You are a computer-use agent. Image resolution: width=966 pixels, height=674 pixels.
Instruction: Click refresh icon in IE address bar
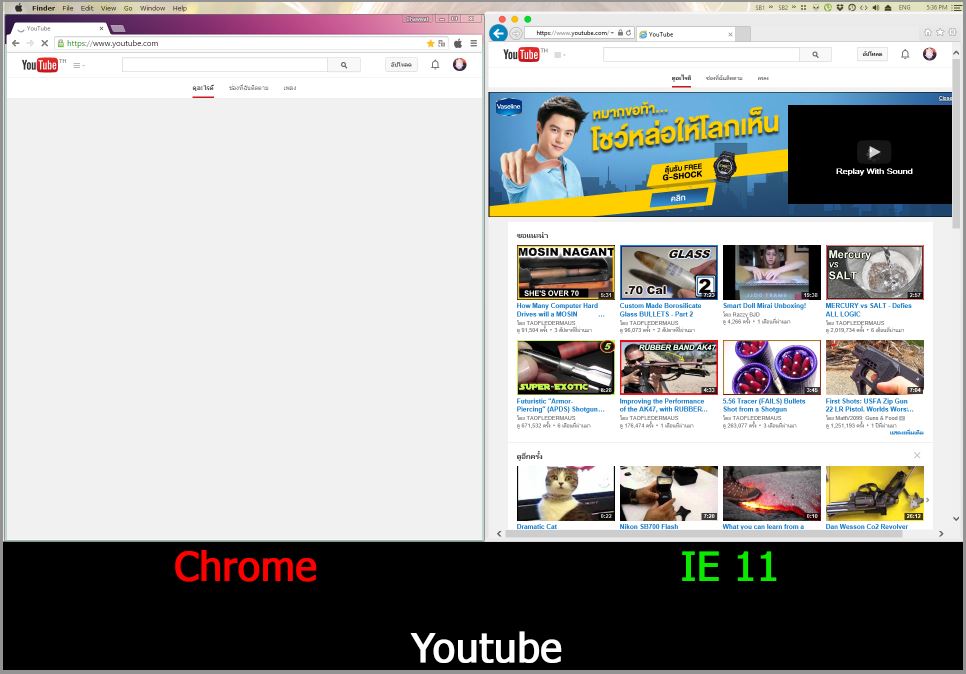[x=628, y=33]
